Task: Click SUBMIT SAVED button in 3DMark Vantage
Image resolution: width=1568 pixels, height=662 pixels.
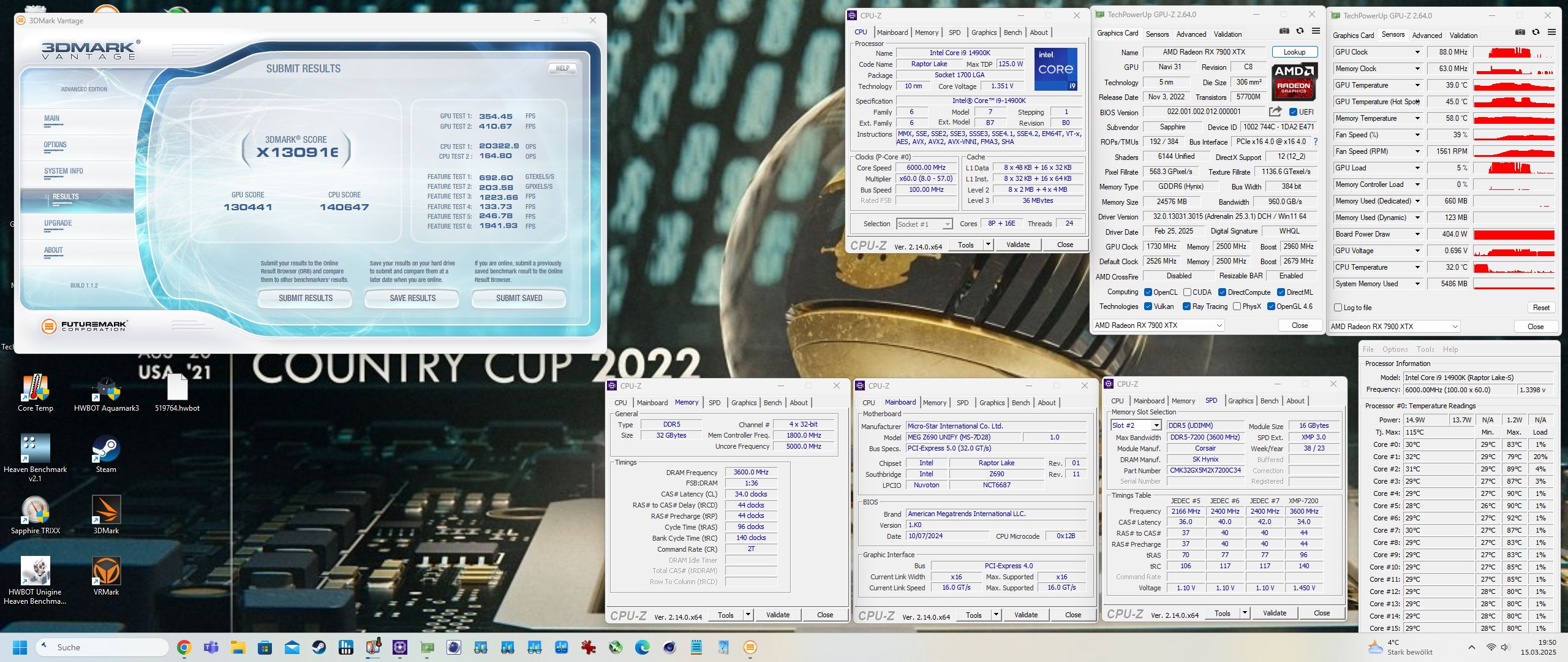Action: tap(519, 299)
